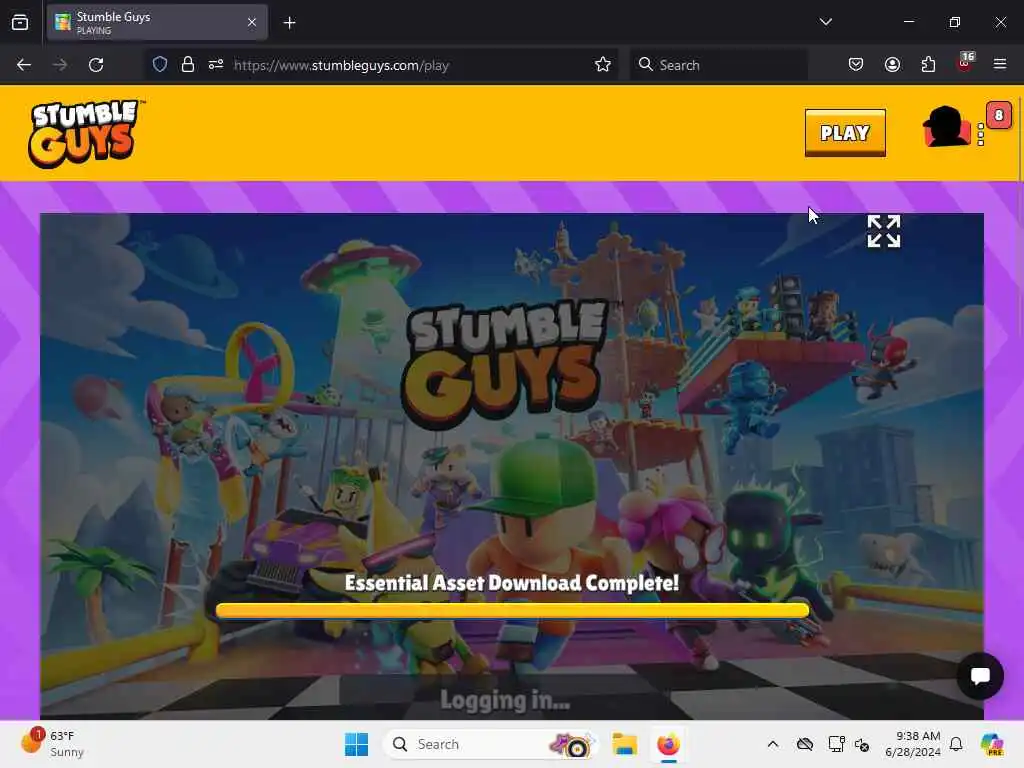Open site permissions icon in address bar

click(216, 65)
